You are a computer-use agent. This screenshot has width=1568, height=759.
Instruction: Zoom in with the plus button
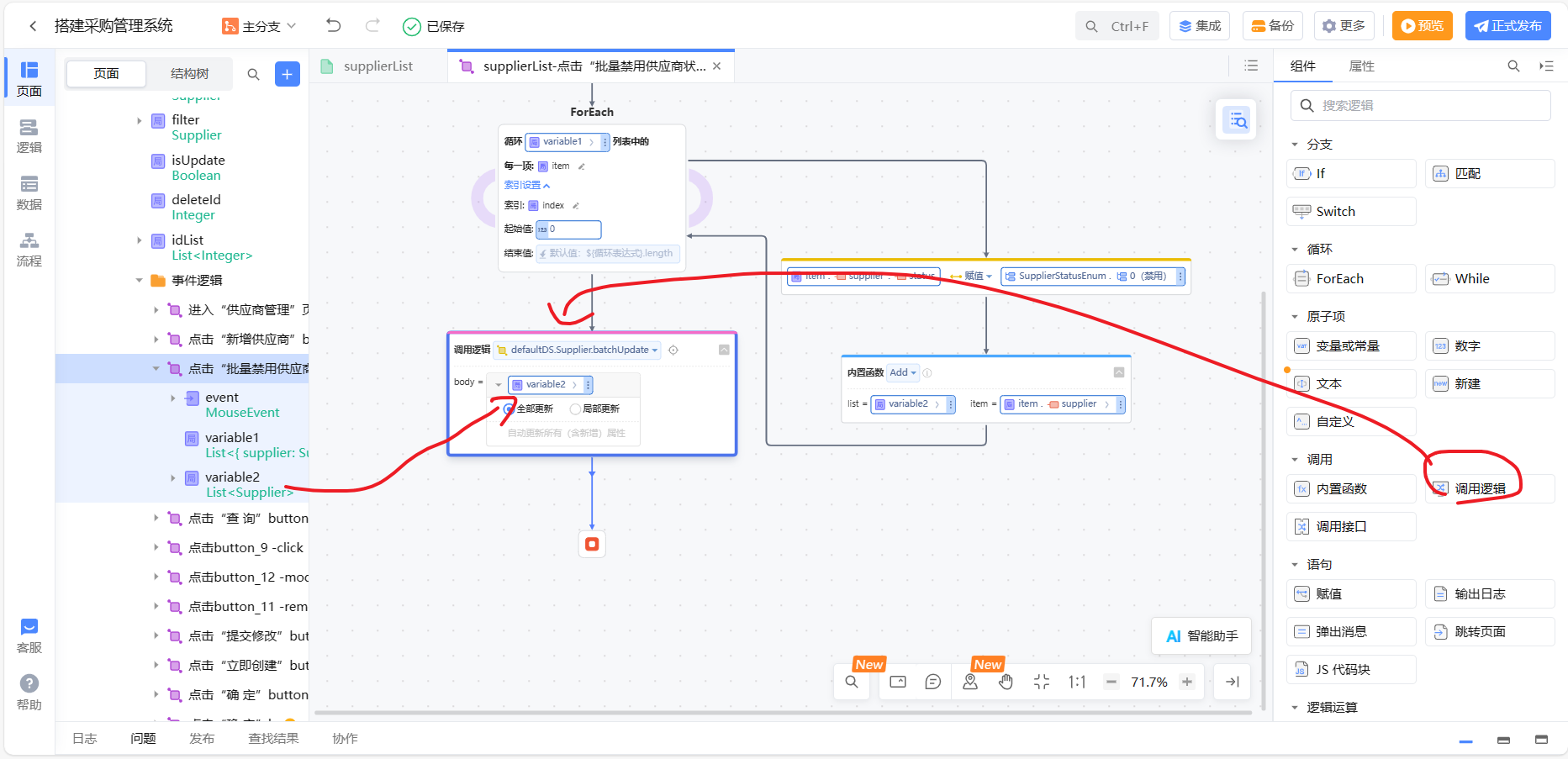point(1187,682)
